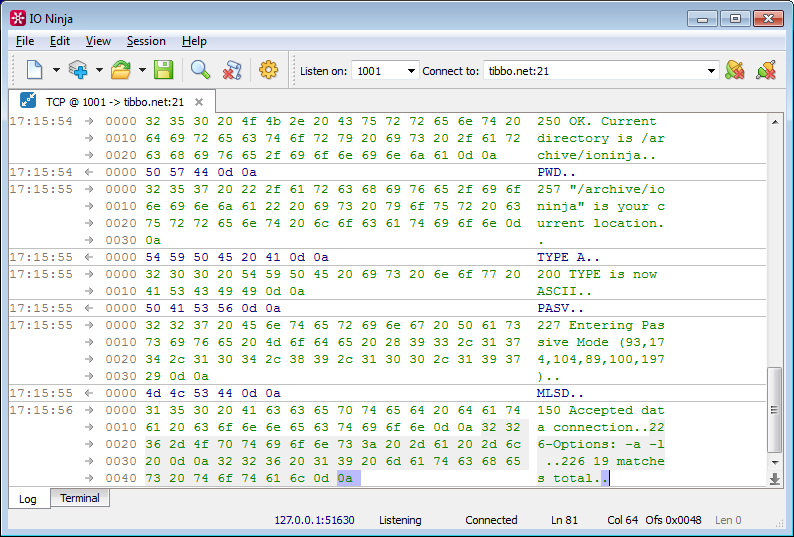Click the Col 64 status entry
Image resolution: width=794 pixels, height=537 pixels.
(622, 520)
